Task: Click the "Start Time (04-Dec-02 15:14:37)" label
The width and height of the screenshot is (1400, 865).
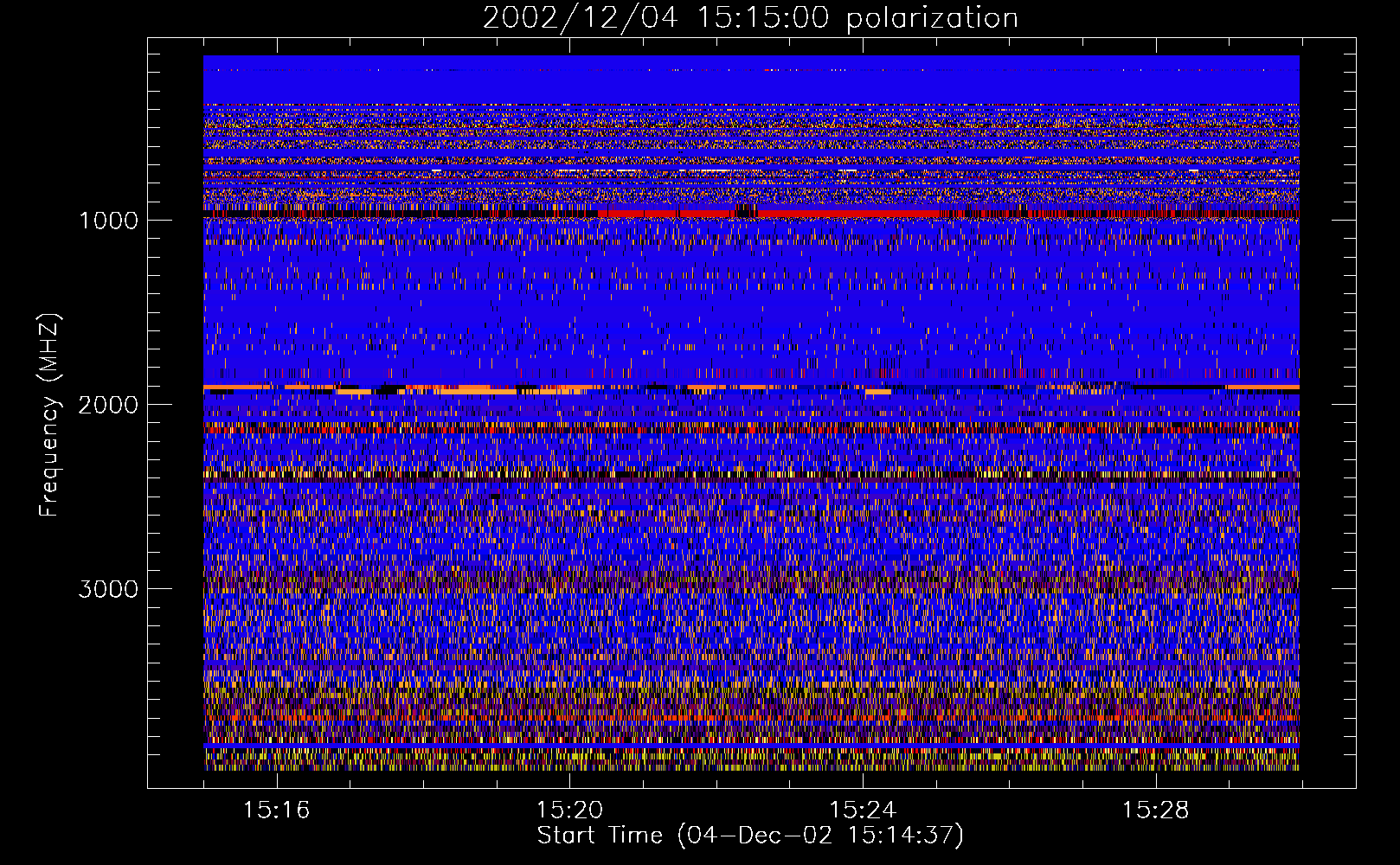Action: (750, 836)
